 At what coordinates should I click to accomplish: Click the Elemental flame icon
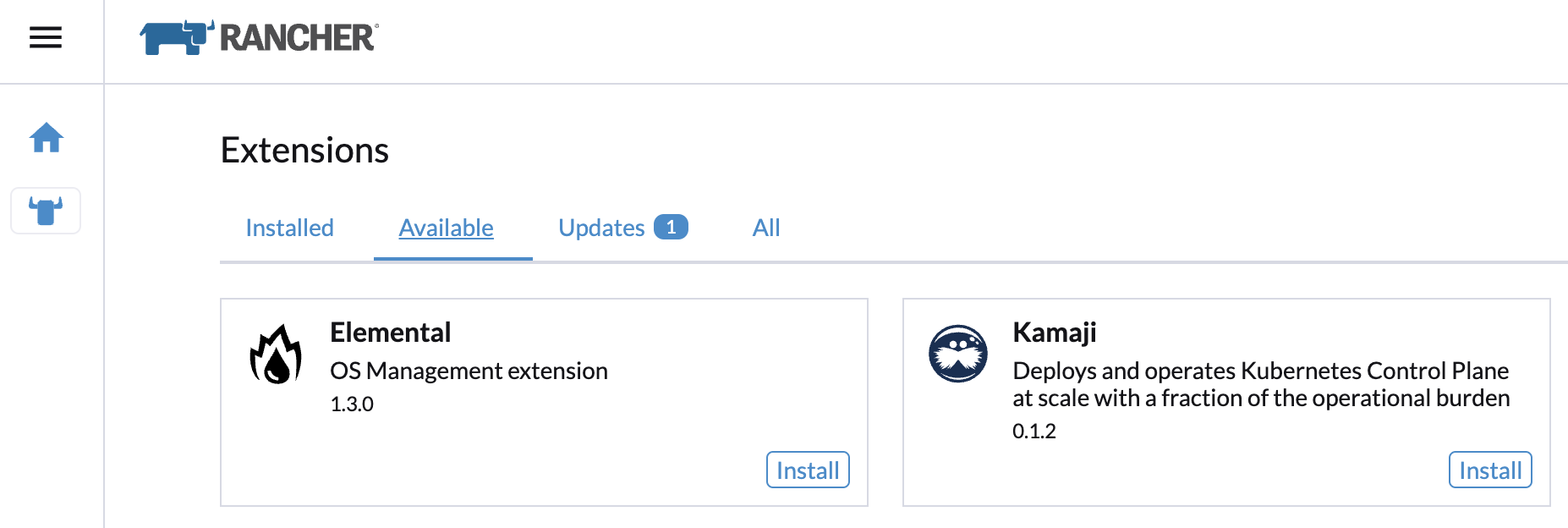point(277,355)
